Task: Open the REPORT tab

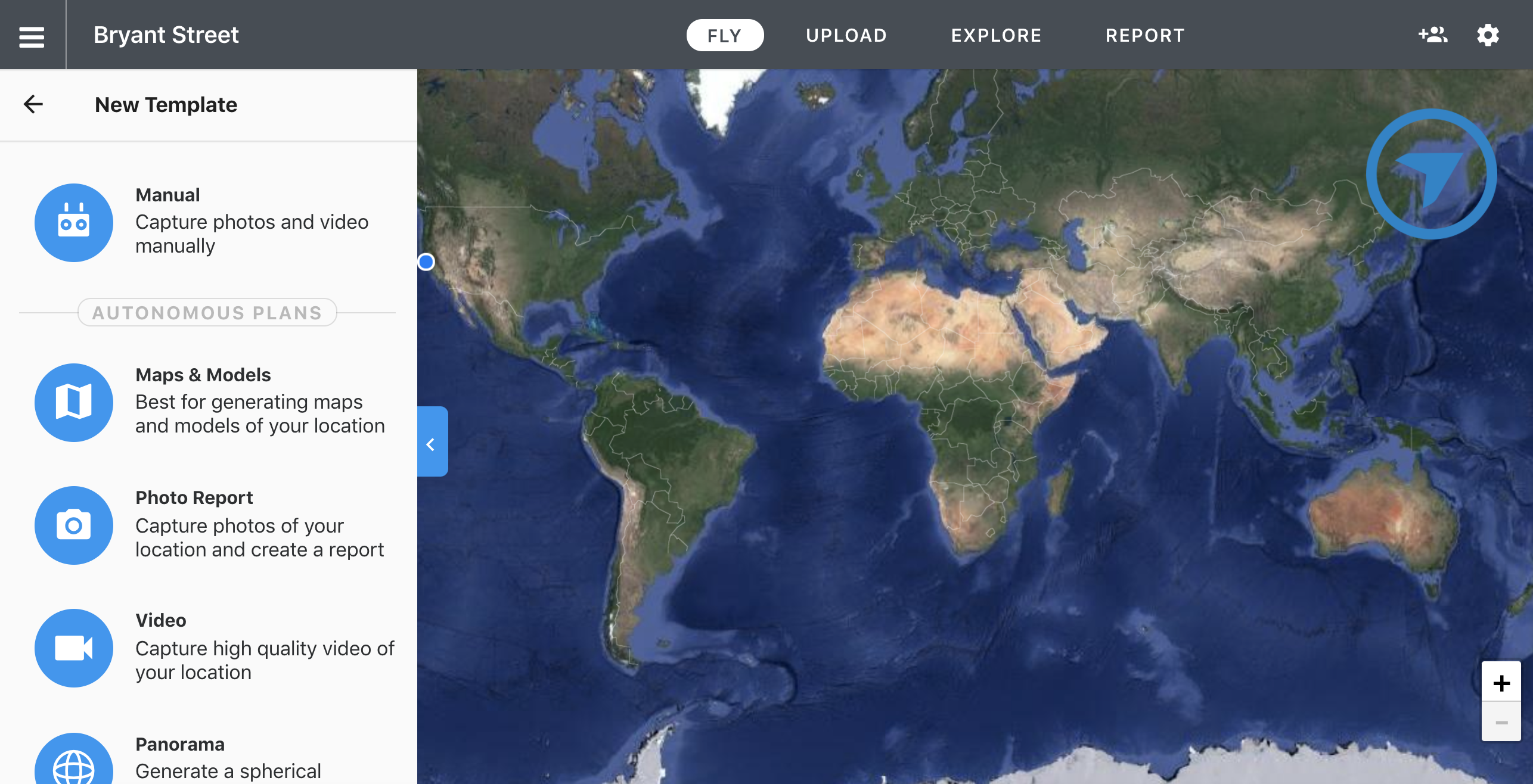Action: pos(1146,35)
